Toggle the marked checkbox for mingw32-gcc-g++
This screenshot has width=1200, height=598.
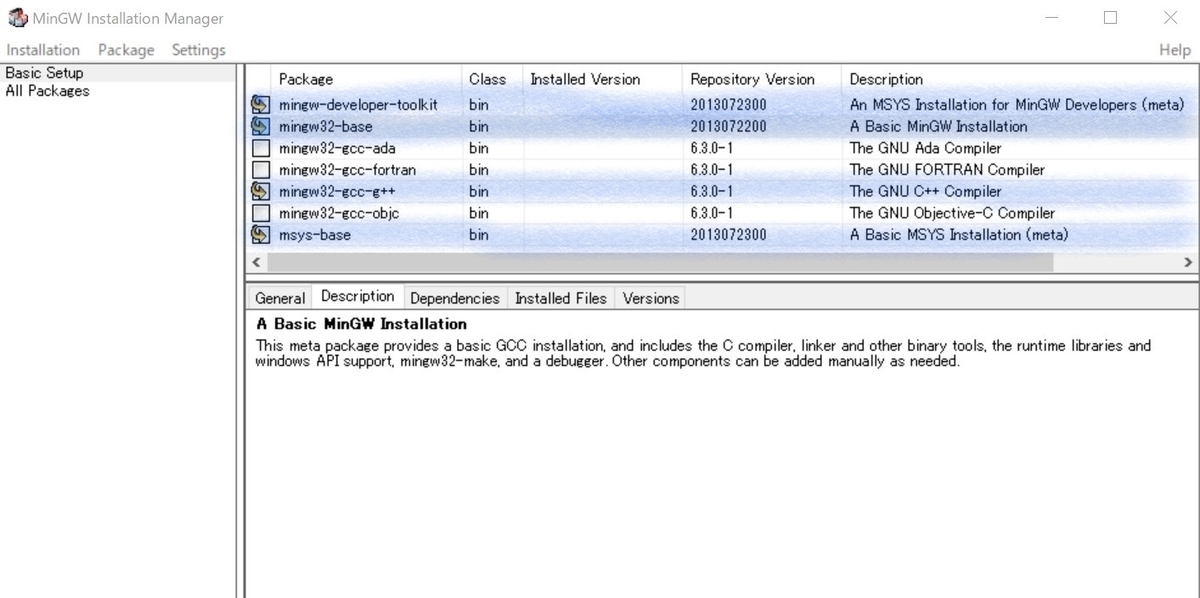click(261, 191)
